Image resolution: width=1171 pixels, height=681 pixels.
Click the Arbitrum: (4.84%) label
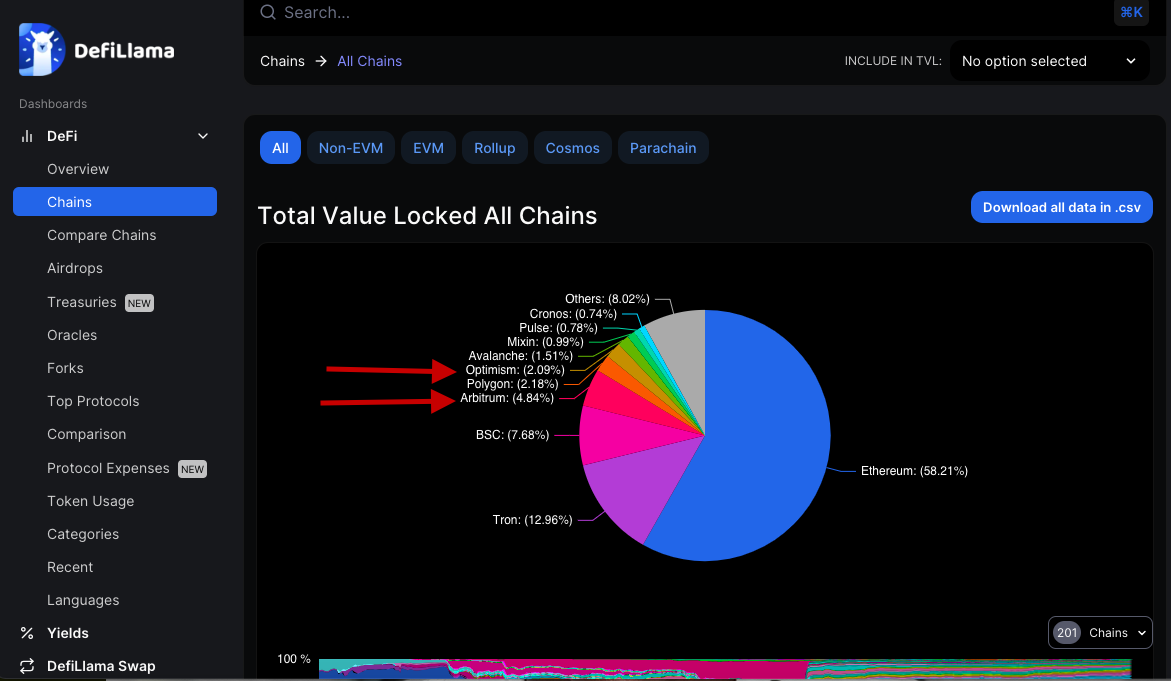[x=507, y=398]
